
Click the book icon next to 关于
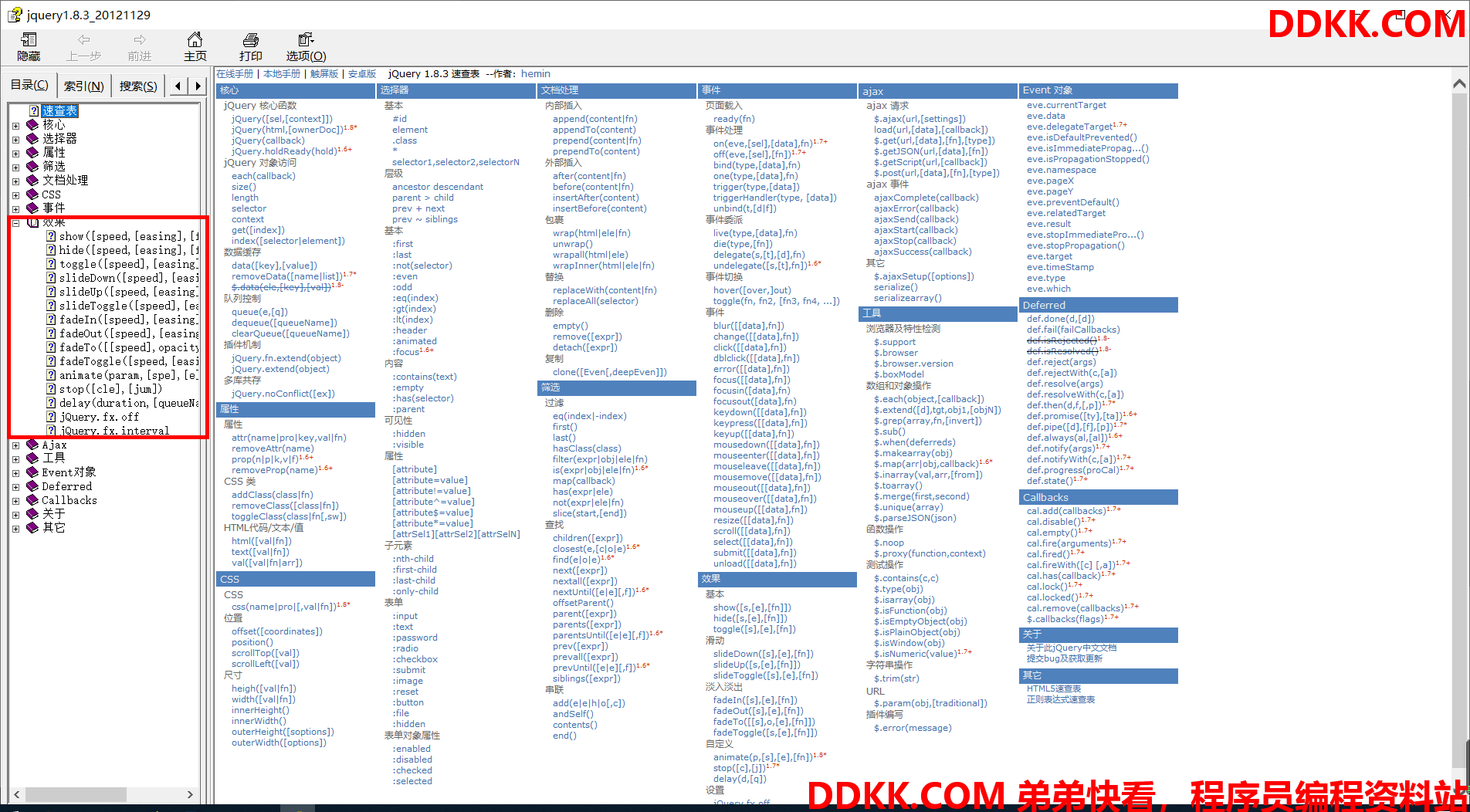click(32, 514)
